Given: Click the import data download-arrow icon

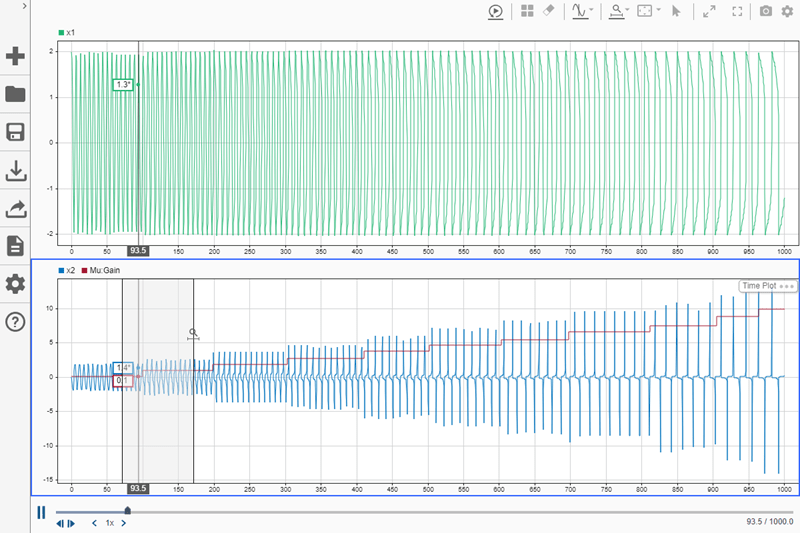Looking at the screenshot, I should 15,171.
